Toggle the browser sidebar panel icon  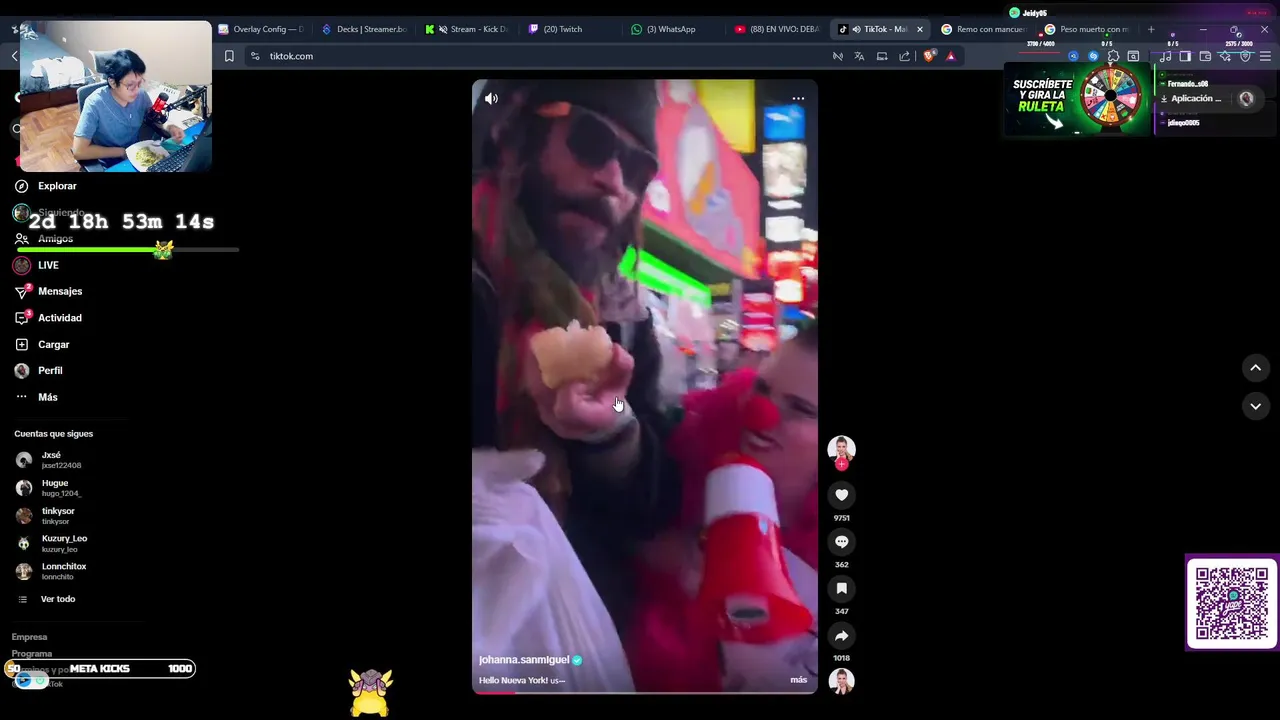[1185, 56]
